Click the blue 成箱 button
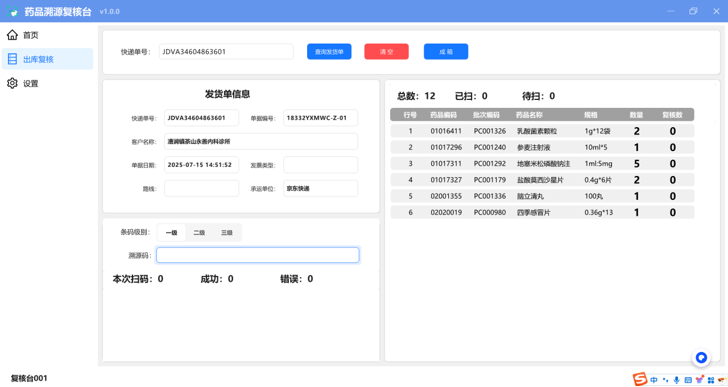 click(x=446, y=52)
